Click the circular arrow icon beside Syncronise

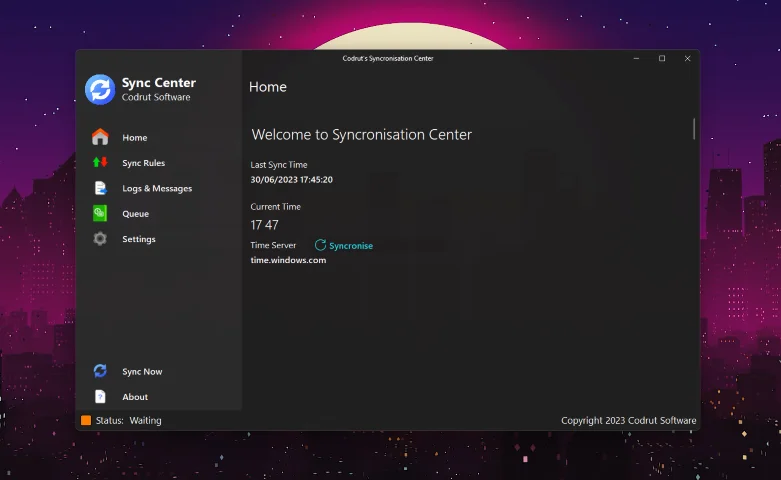(320, 245)
